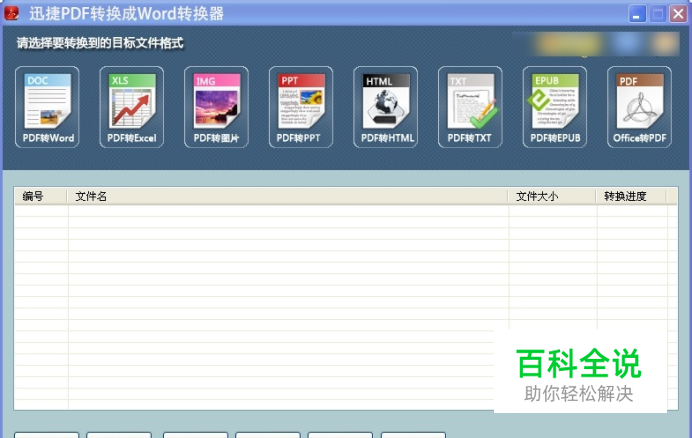
Task: Select the PDF转Word conversion icon
Action: coord(47,107)
